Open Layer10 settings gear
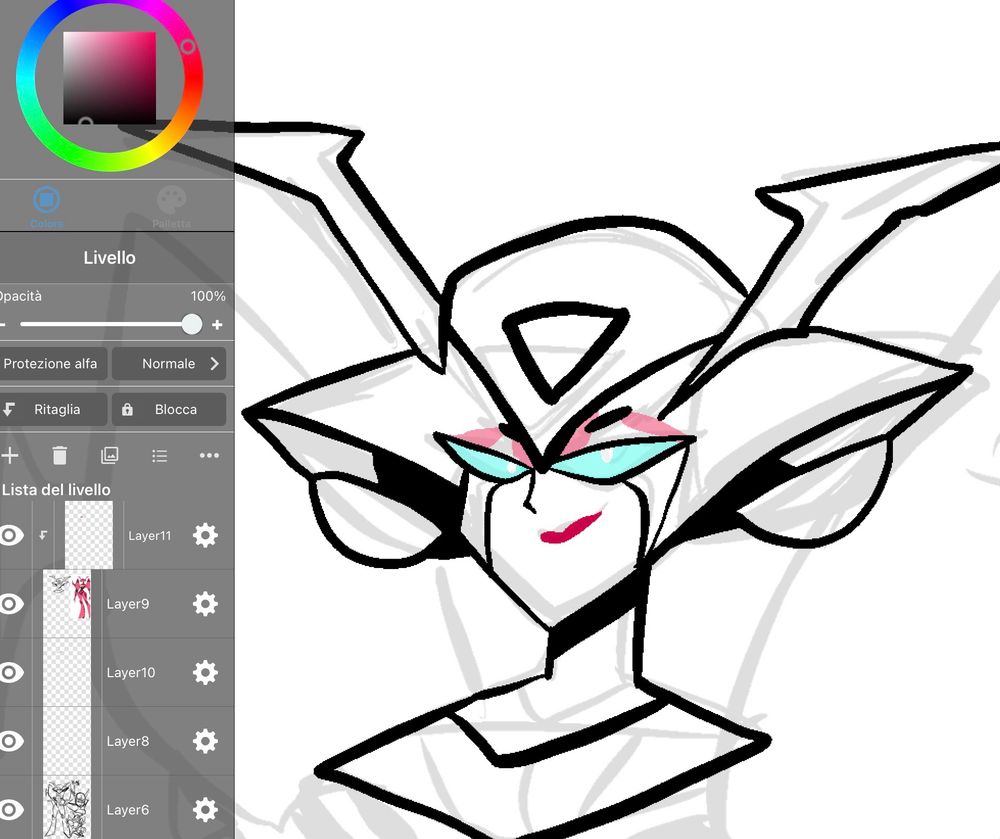1000x839 pixels. [205, 672]
